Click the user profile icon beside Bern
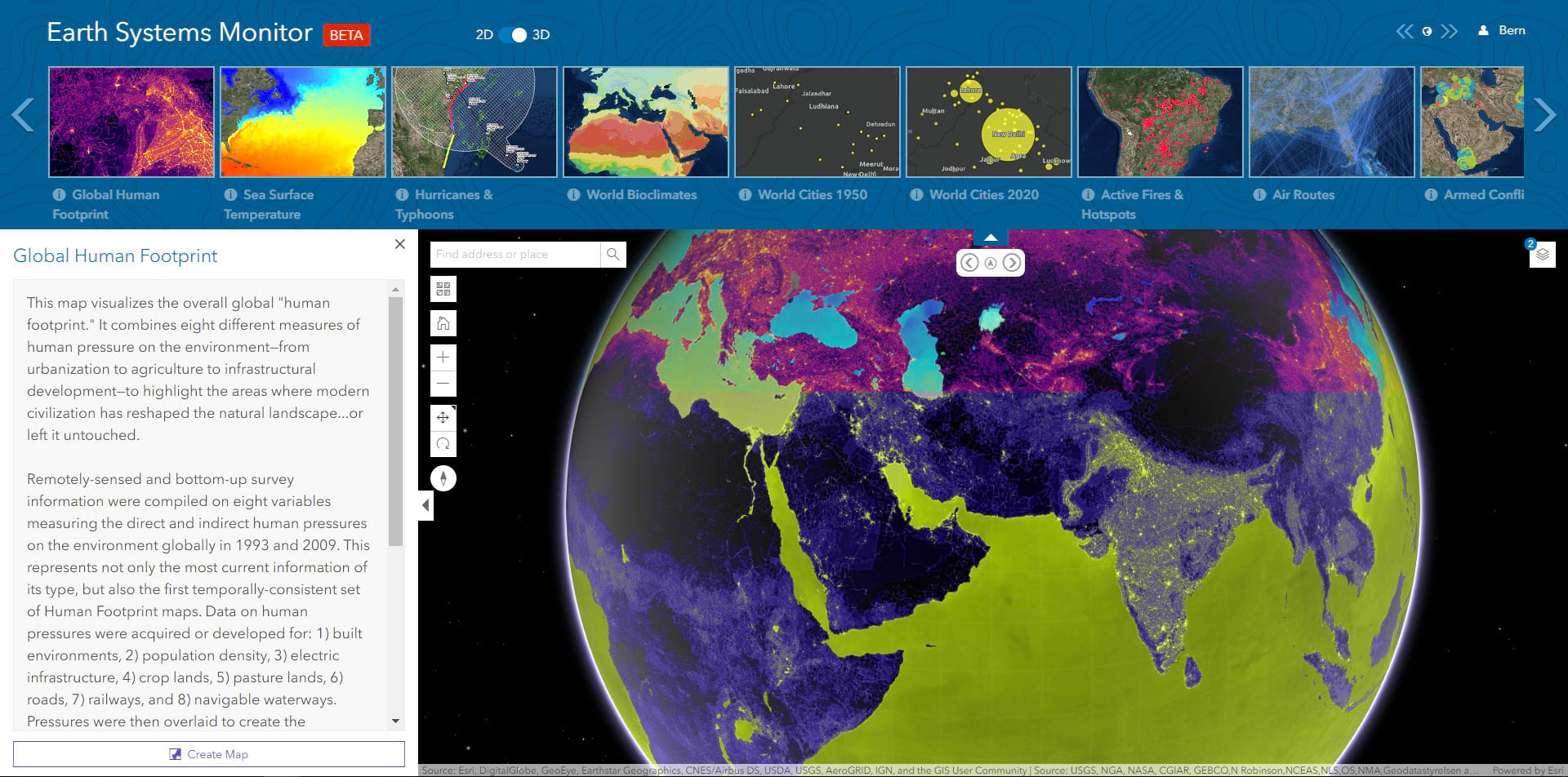 tap(1483, 30)
